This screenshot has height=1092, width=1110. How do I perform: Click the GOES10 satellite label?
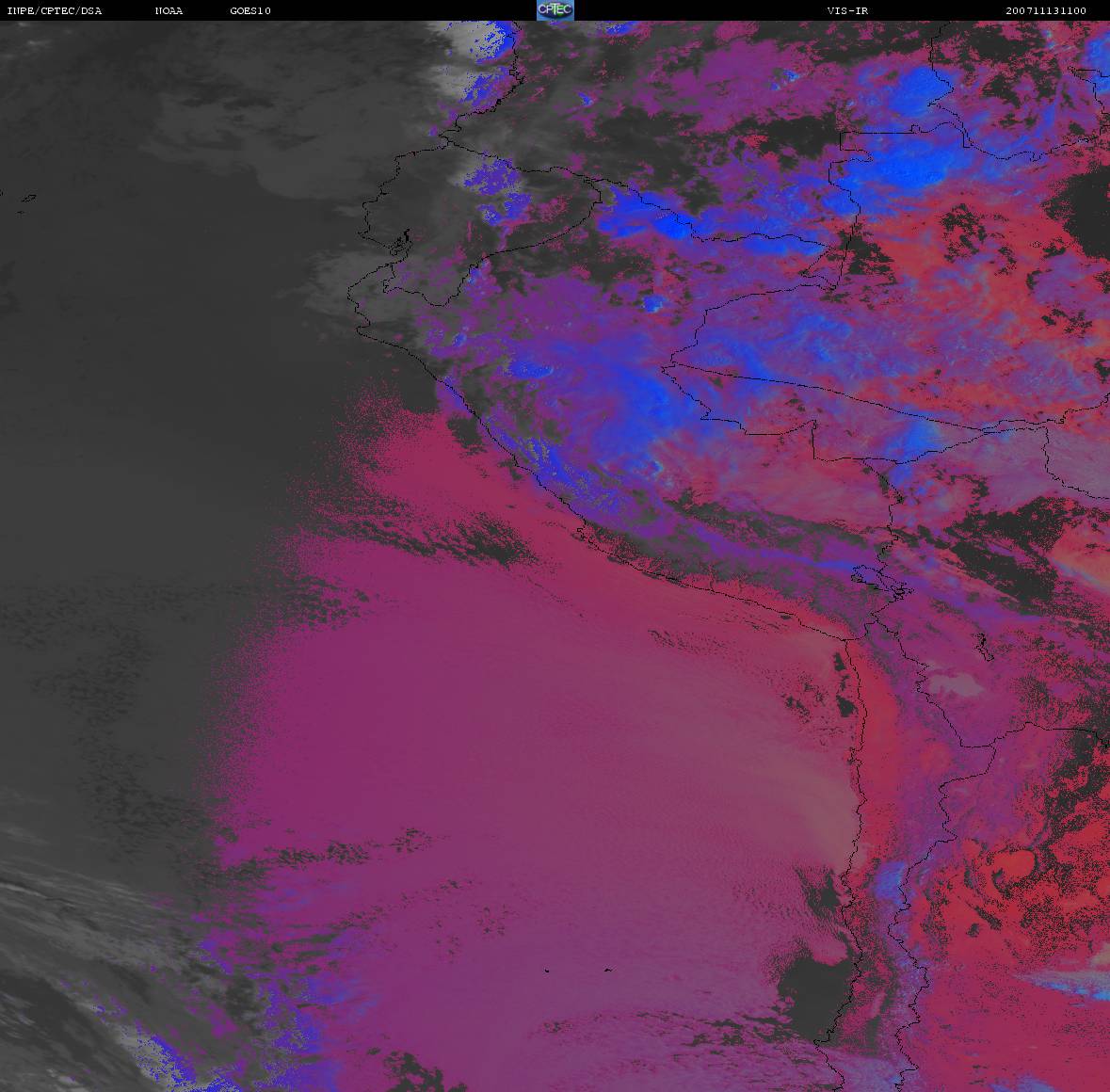(250, 10)
